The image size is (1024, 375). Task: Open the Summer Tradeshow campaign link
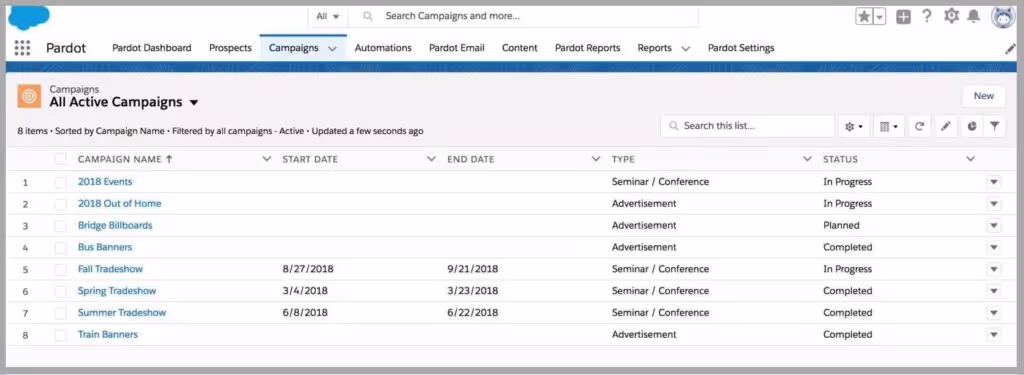pos(122,312)
